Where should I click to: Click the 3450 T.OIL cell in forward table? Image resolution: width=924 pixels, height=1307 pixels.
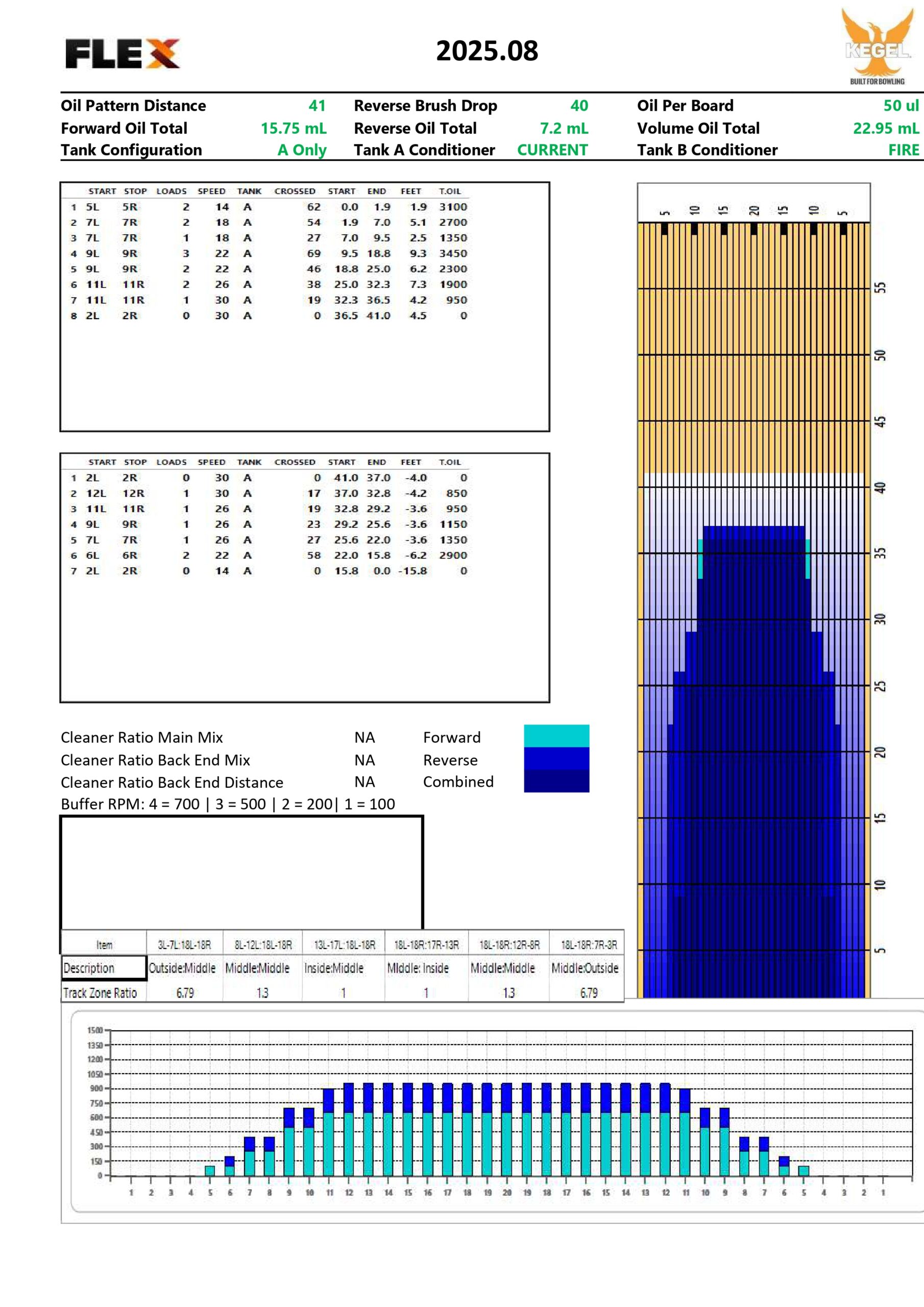point(453,254)
